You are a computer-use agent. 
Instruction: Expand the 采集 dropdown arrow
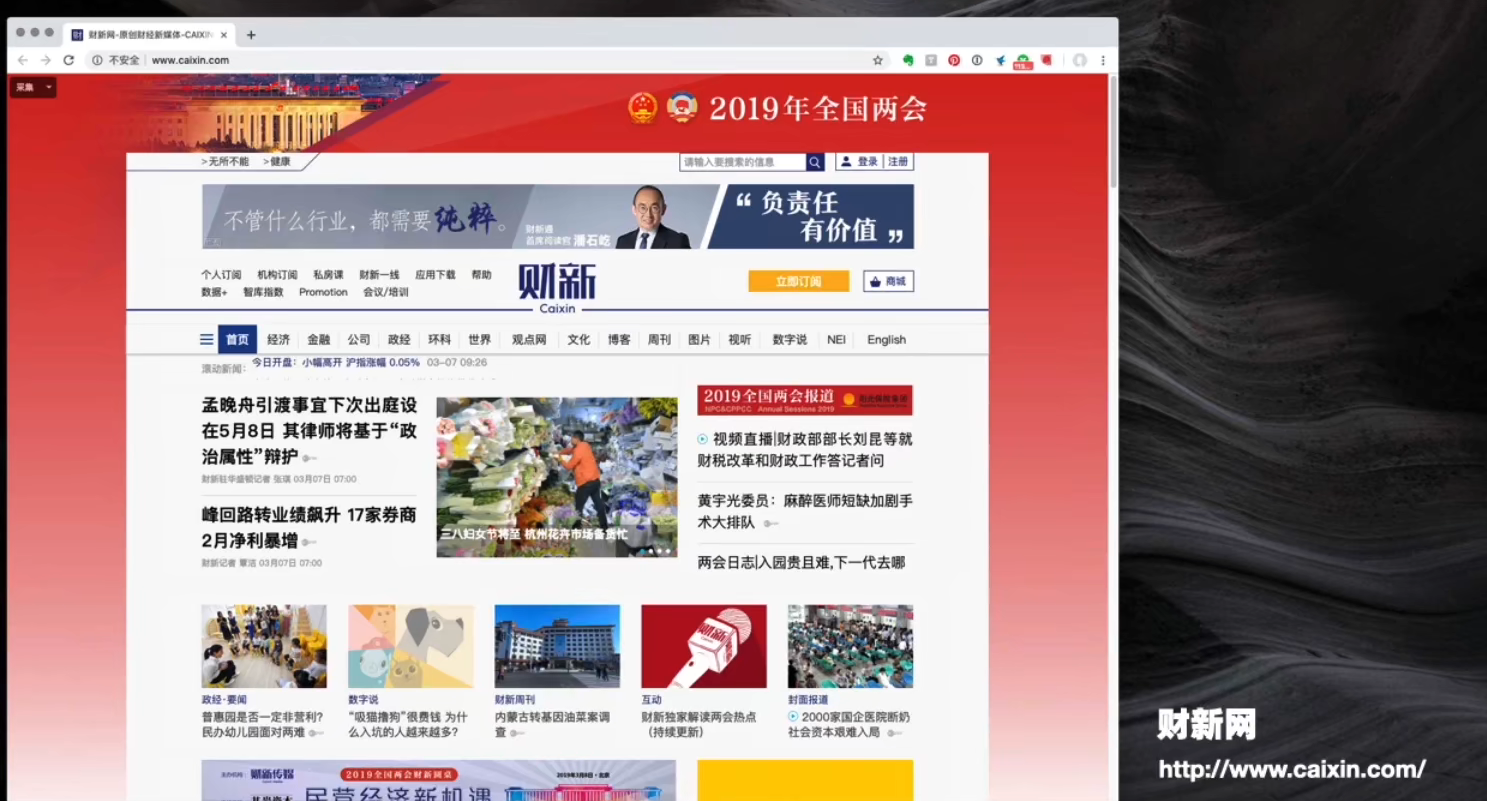(48, 88)
